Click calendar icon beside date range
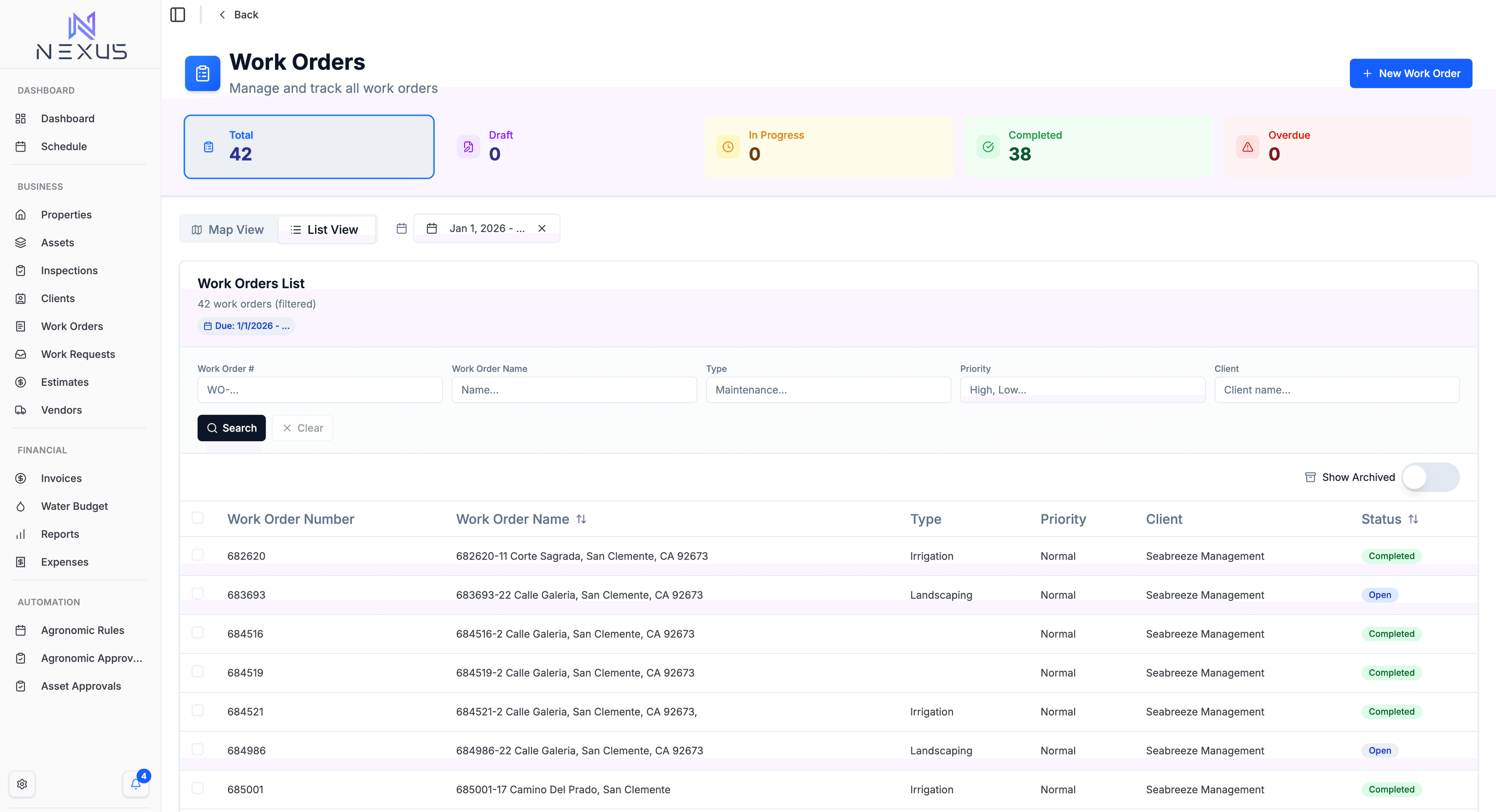This screenshot has height=812, width=1496. click(401, 229)
